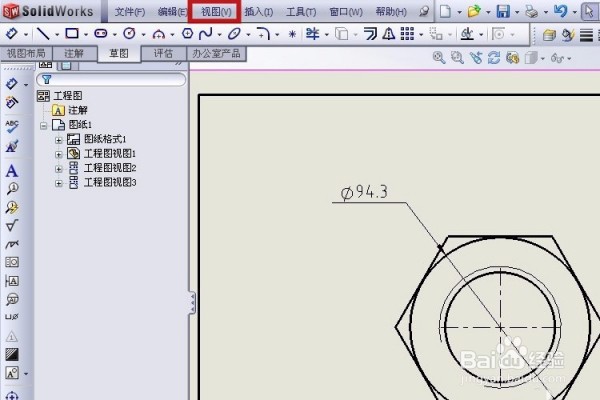Switch to the 草图 tab

click(x=119, y=53)
